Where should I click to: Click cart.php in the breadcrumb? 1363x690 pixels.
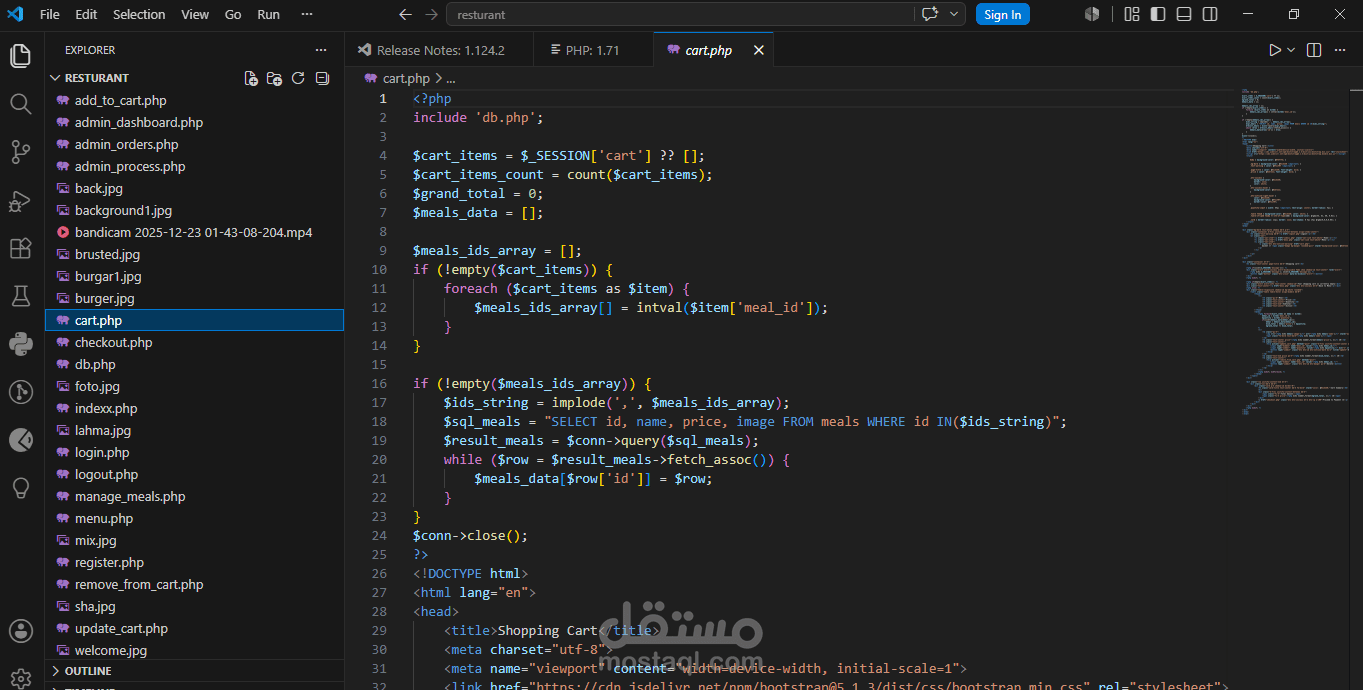[405, 78]
